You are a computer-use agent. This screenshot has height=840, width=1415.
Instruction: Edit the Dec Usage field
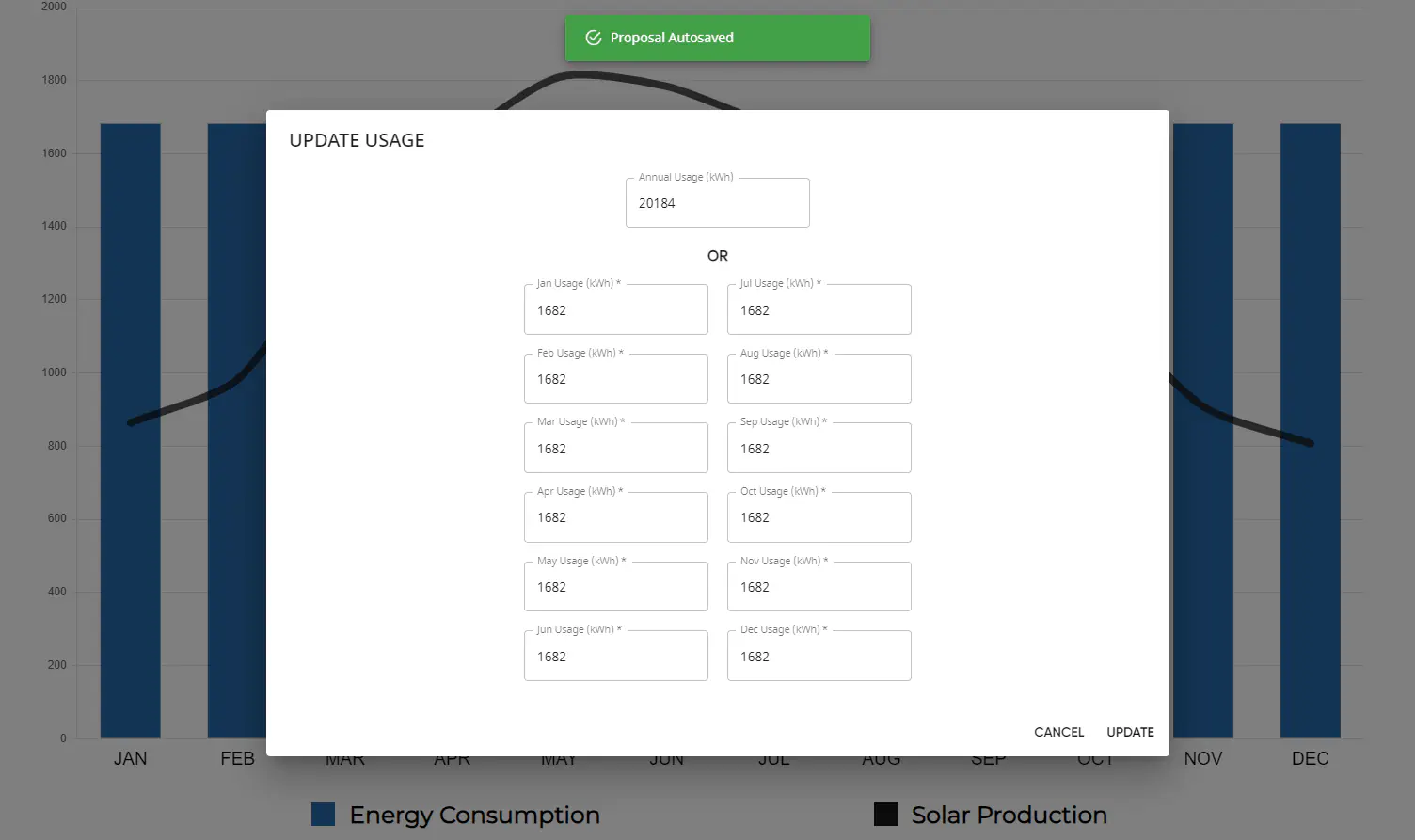(819, 656)
